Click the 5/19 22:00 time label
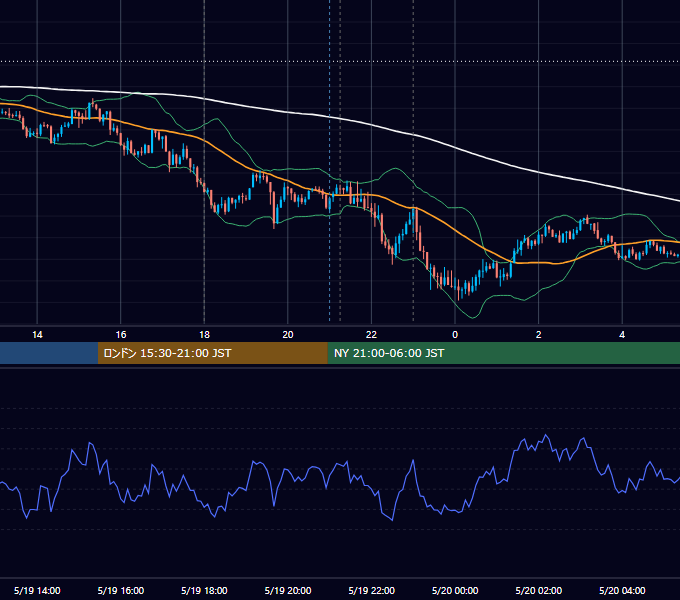680x600 pixels. 372,590
